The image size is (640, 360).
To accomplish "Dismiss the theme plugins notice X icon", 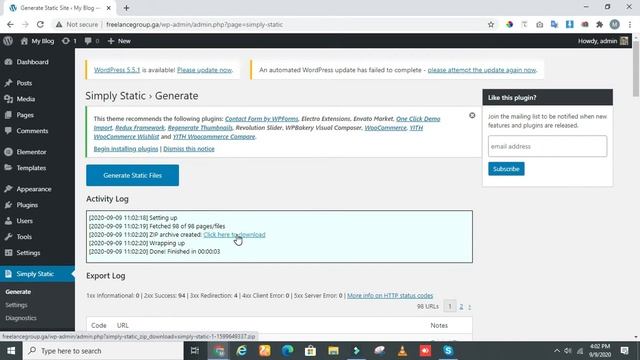I will (x=472, y=116).
